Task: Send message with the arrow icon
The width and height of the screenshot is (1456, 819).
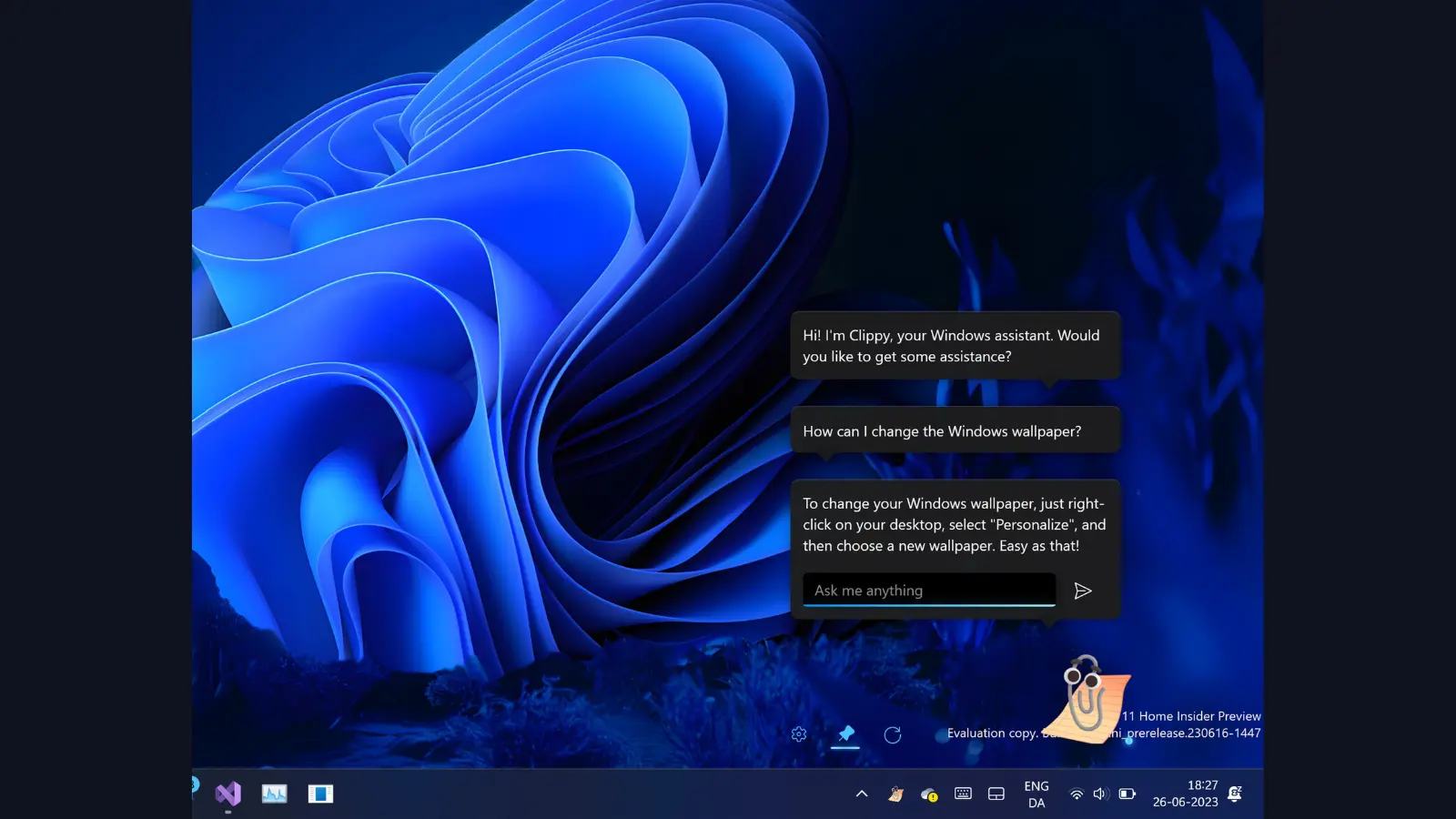Action: pyautogui.click(x=1083, y=591)
